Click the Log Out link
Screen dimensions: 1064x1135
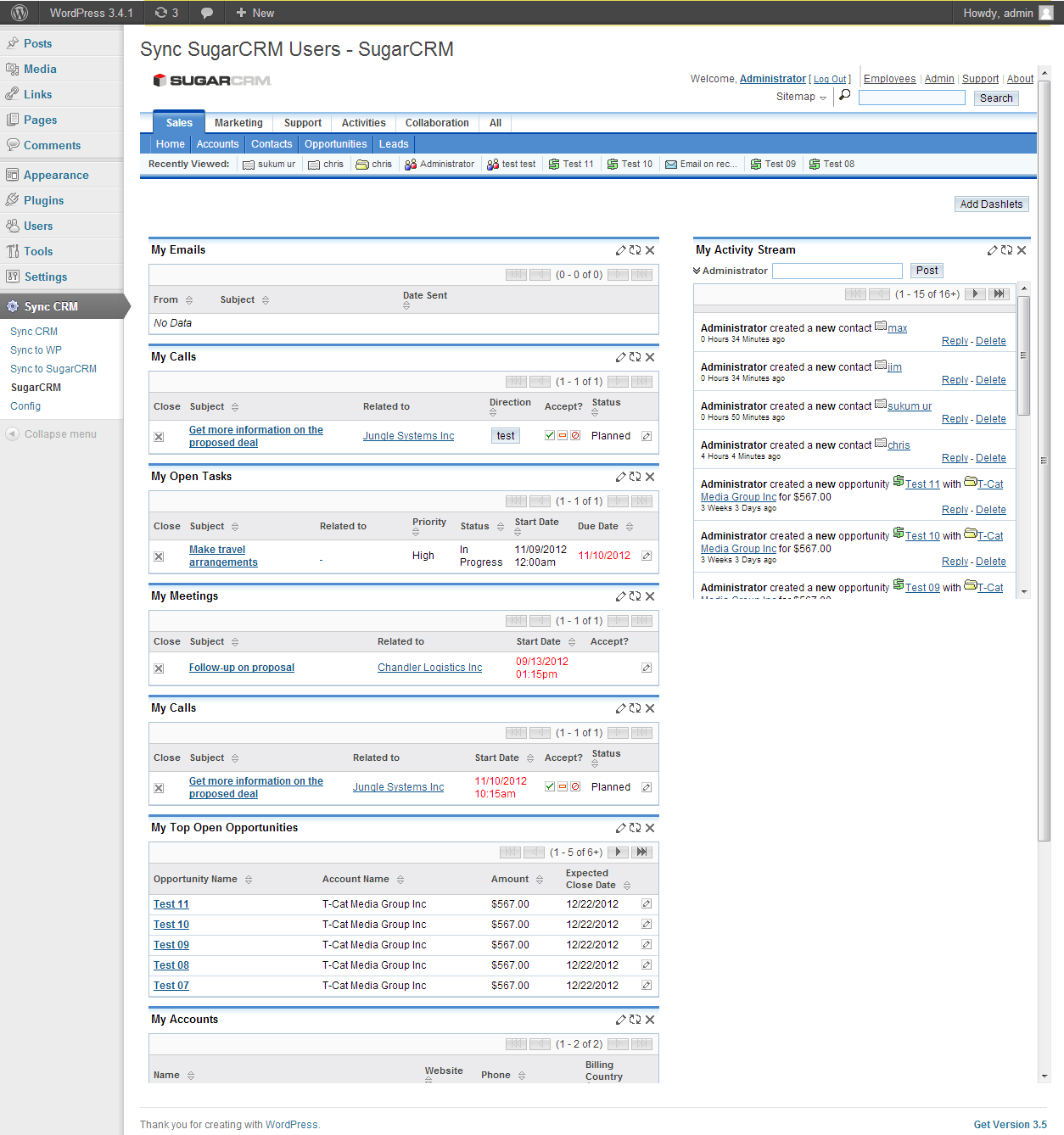830,79
